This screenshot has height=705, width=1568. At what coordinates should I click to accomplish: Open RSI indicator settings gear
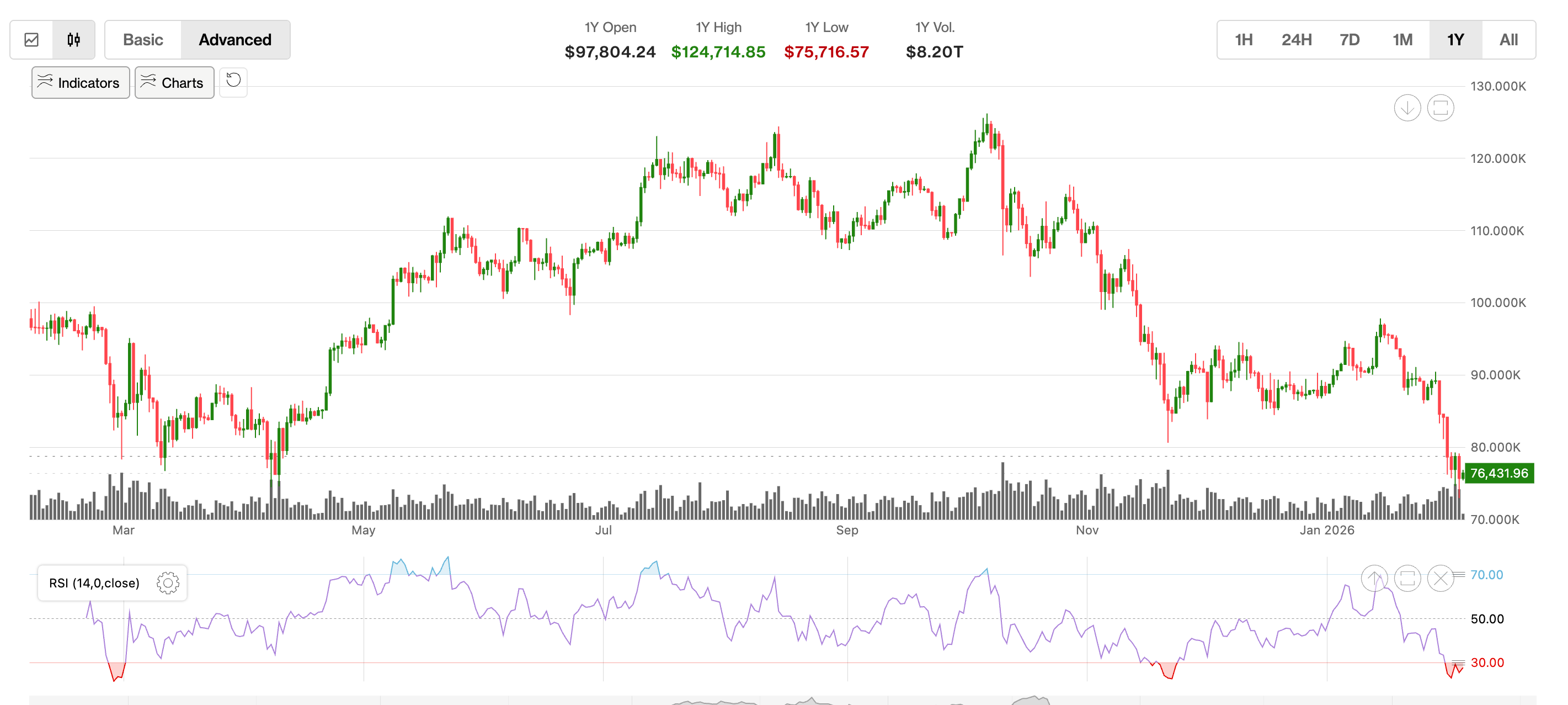pyautogui.click(x=166, y=582)
